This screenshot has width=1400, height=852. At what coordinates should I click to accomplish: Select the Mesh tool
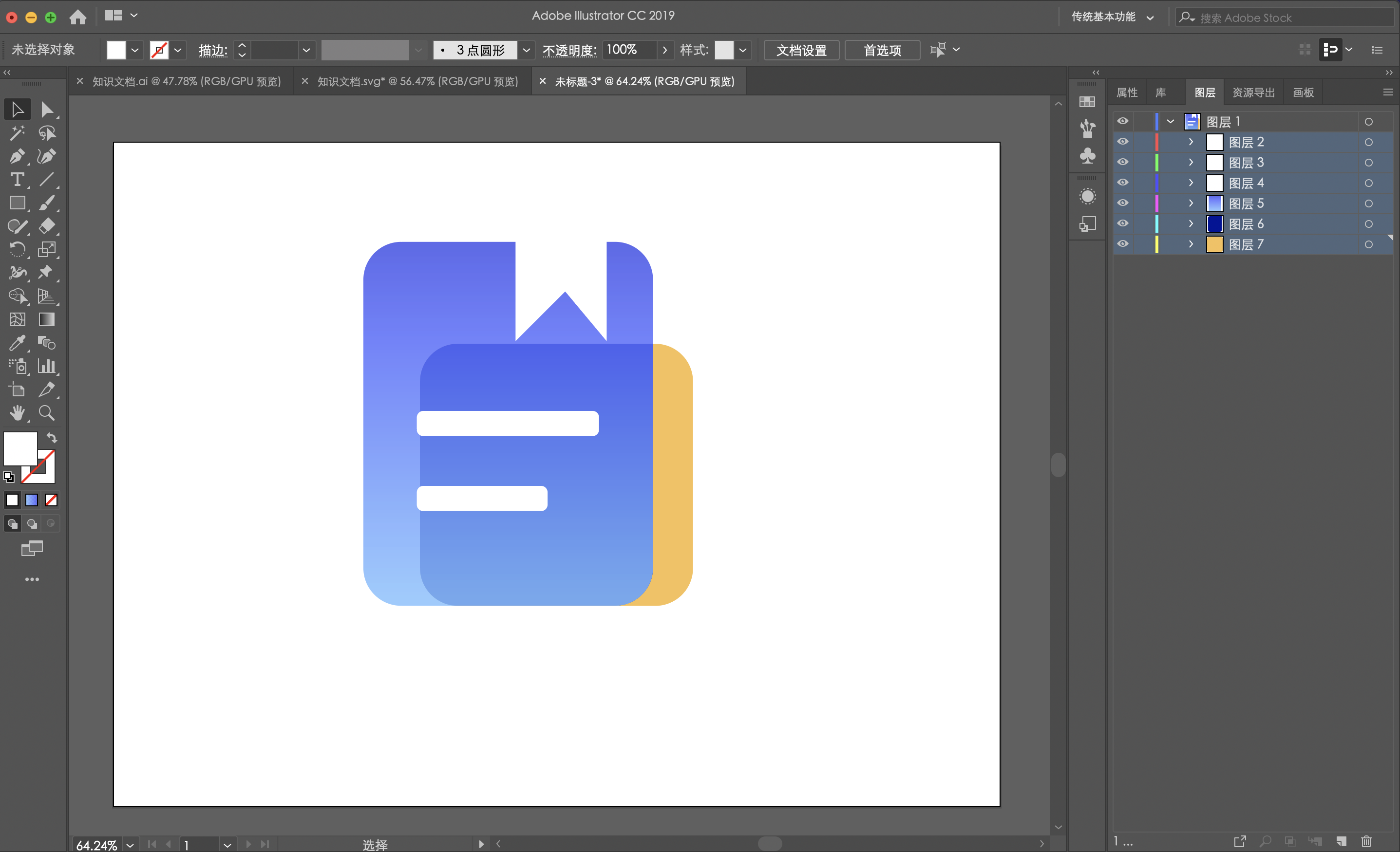[17, 319]
